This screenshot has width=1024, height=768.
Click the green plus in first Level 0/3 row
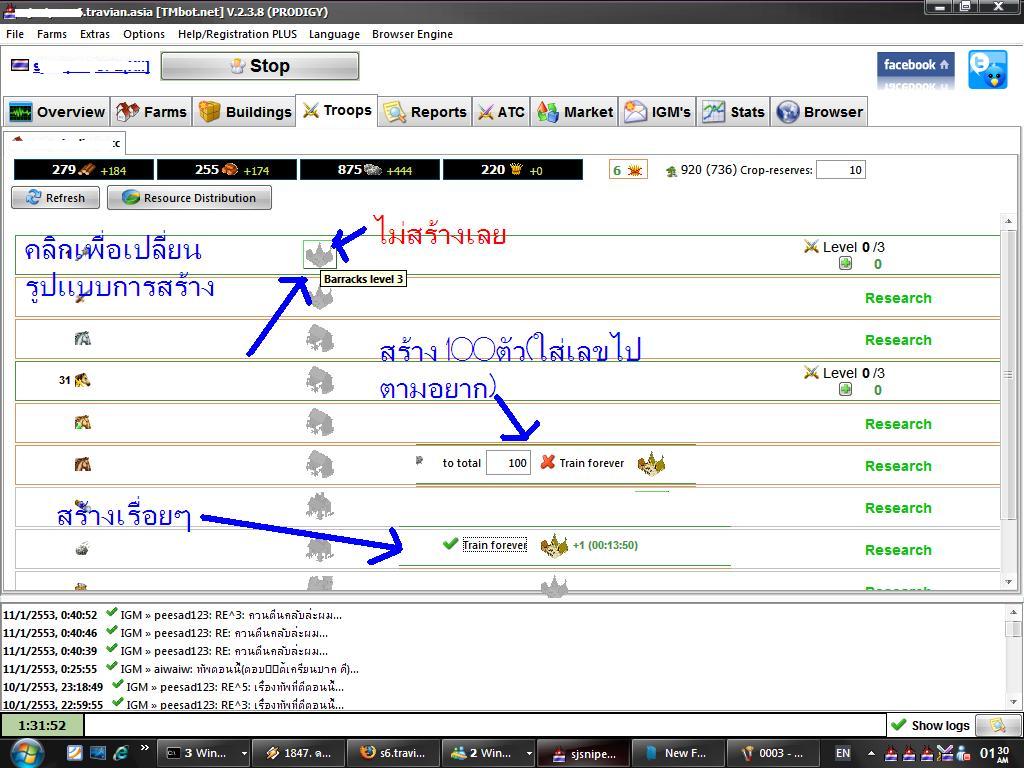click(x=845, y=263)
